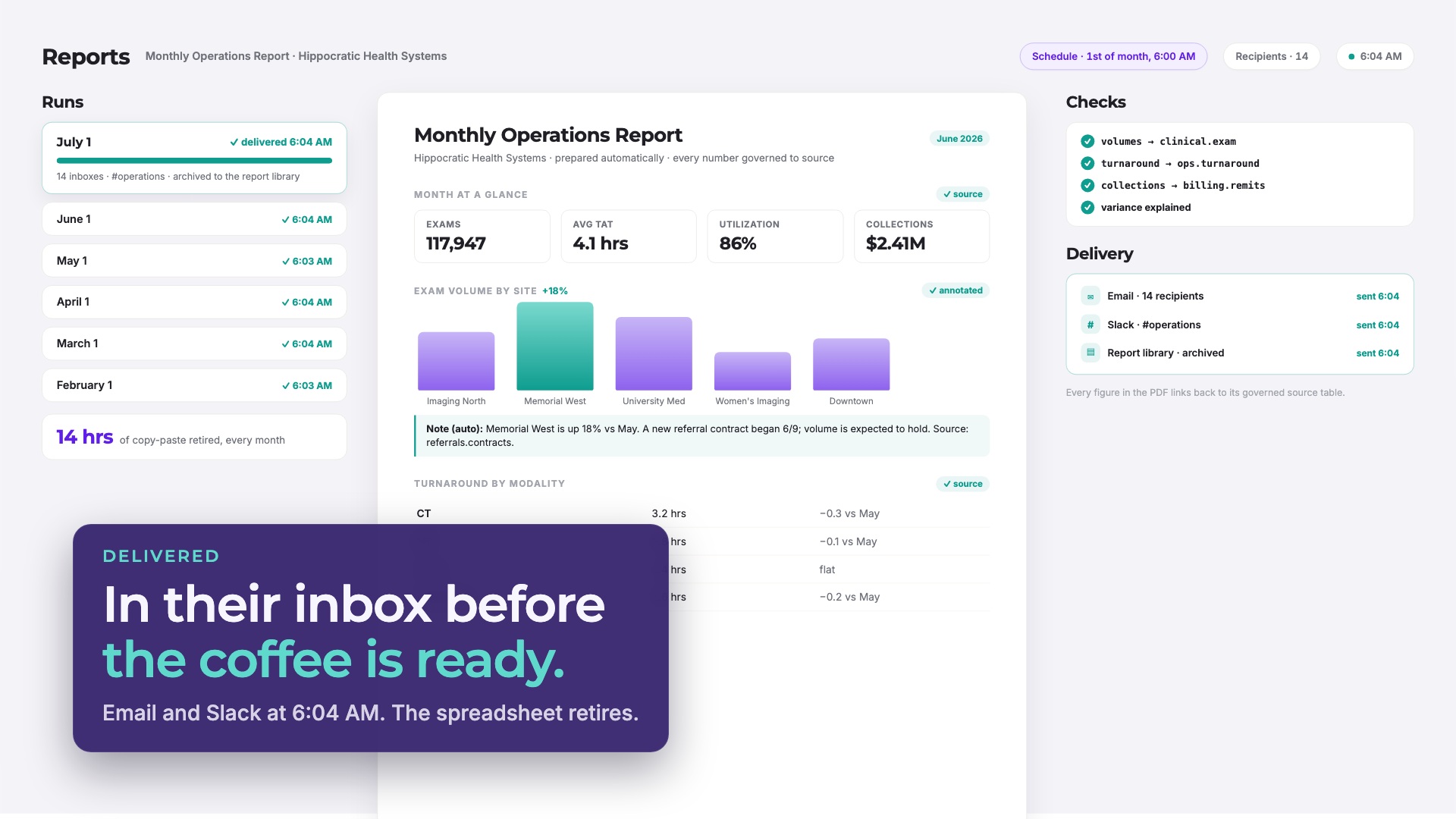Click the 6:04 AM status pill
This screenshot has width=1456, height=819.
point(1375,56)
